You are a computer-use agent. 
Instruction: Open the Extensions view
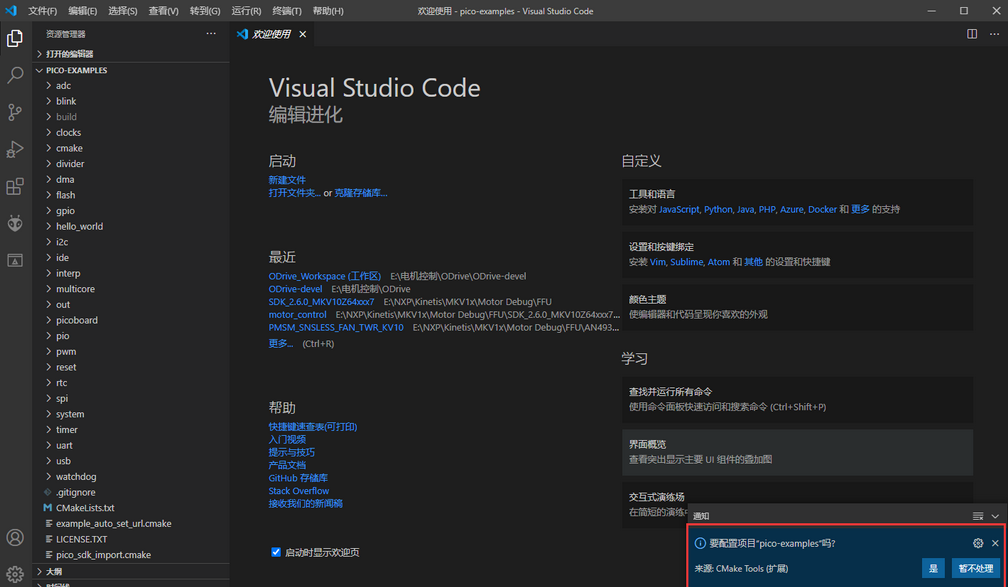coord(15,186)
